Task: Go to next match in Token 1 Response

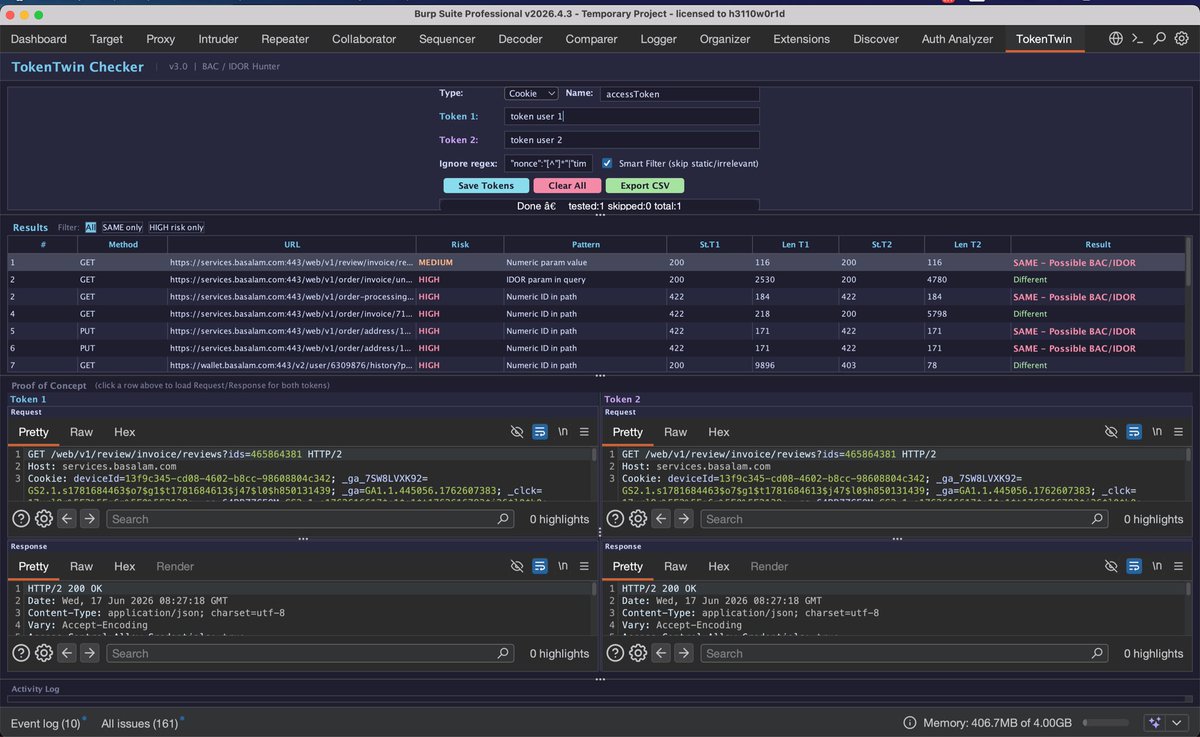Action: point(90,653)
